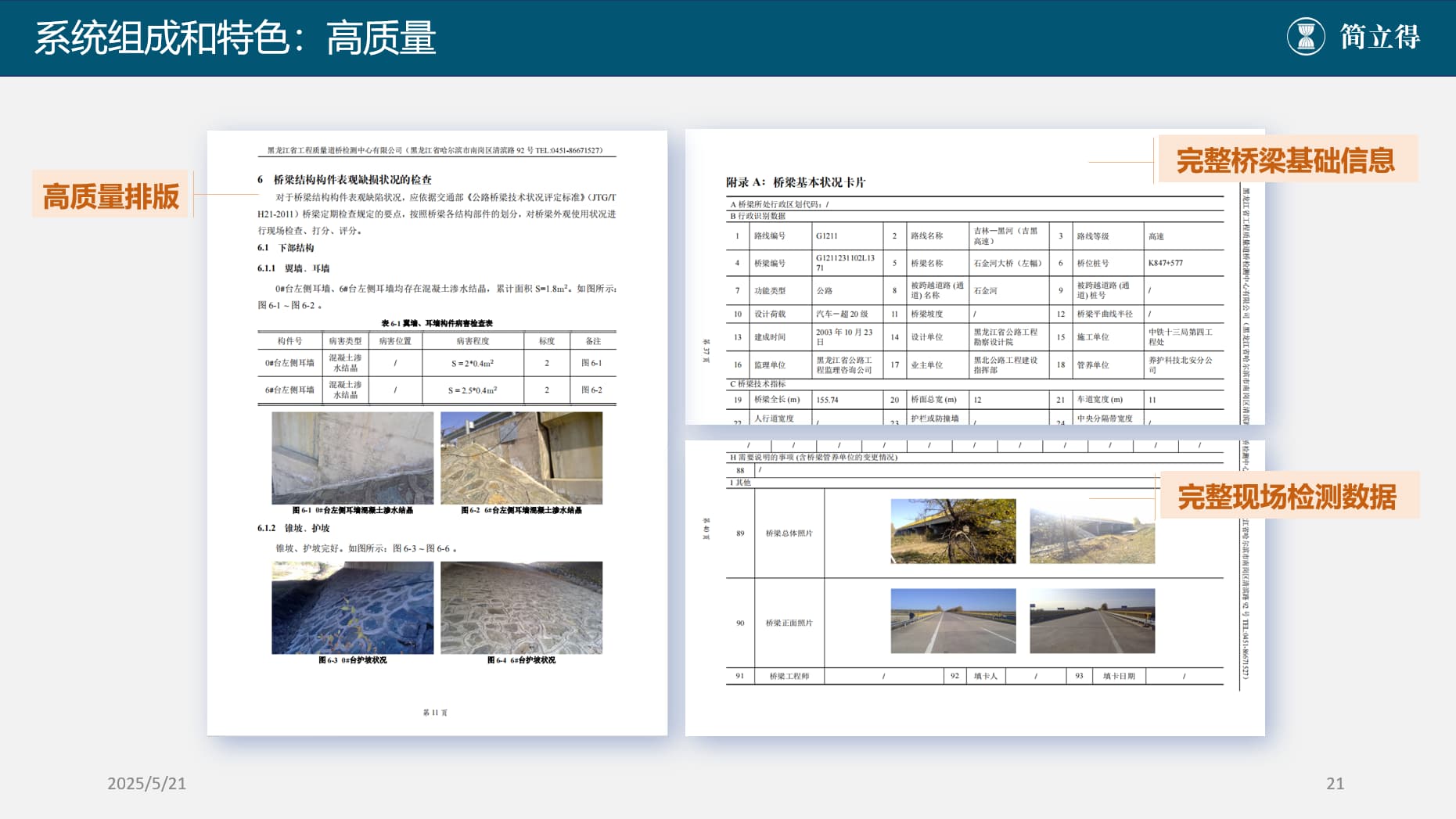Click the 高质量排版 orange label
This screenshot has width=1456, height=819.
(111, 195)
